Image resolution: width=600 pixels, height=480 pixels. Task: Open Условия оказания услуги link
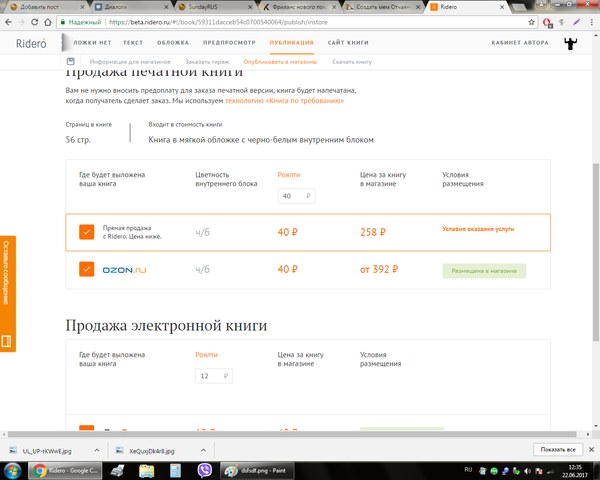coord(478,229)
